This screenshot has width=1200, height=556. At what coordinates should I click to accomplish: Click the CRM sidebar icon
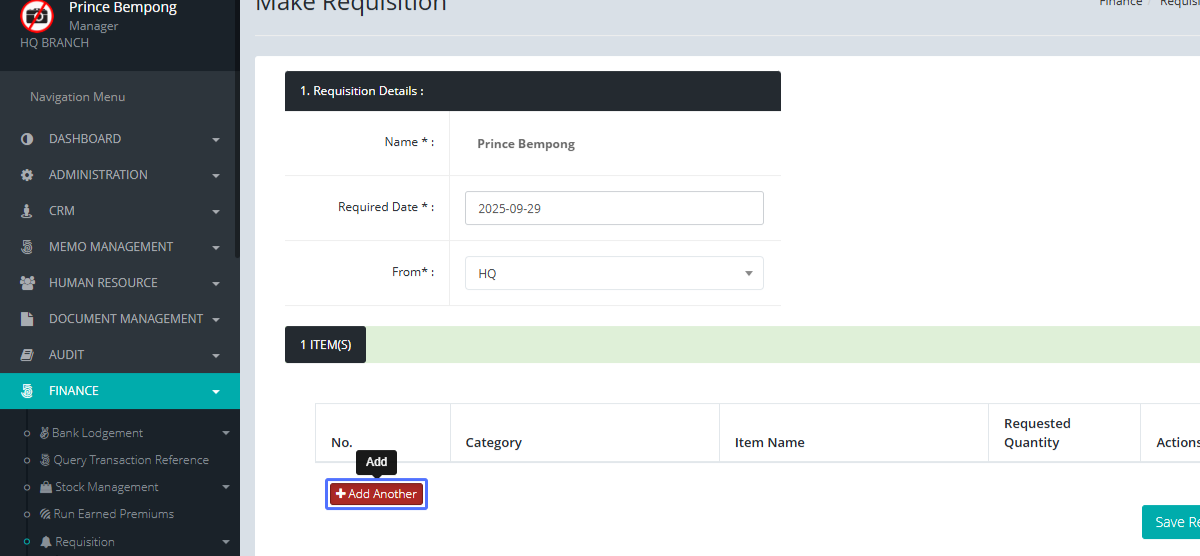(27, 211)
